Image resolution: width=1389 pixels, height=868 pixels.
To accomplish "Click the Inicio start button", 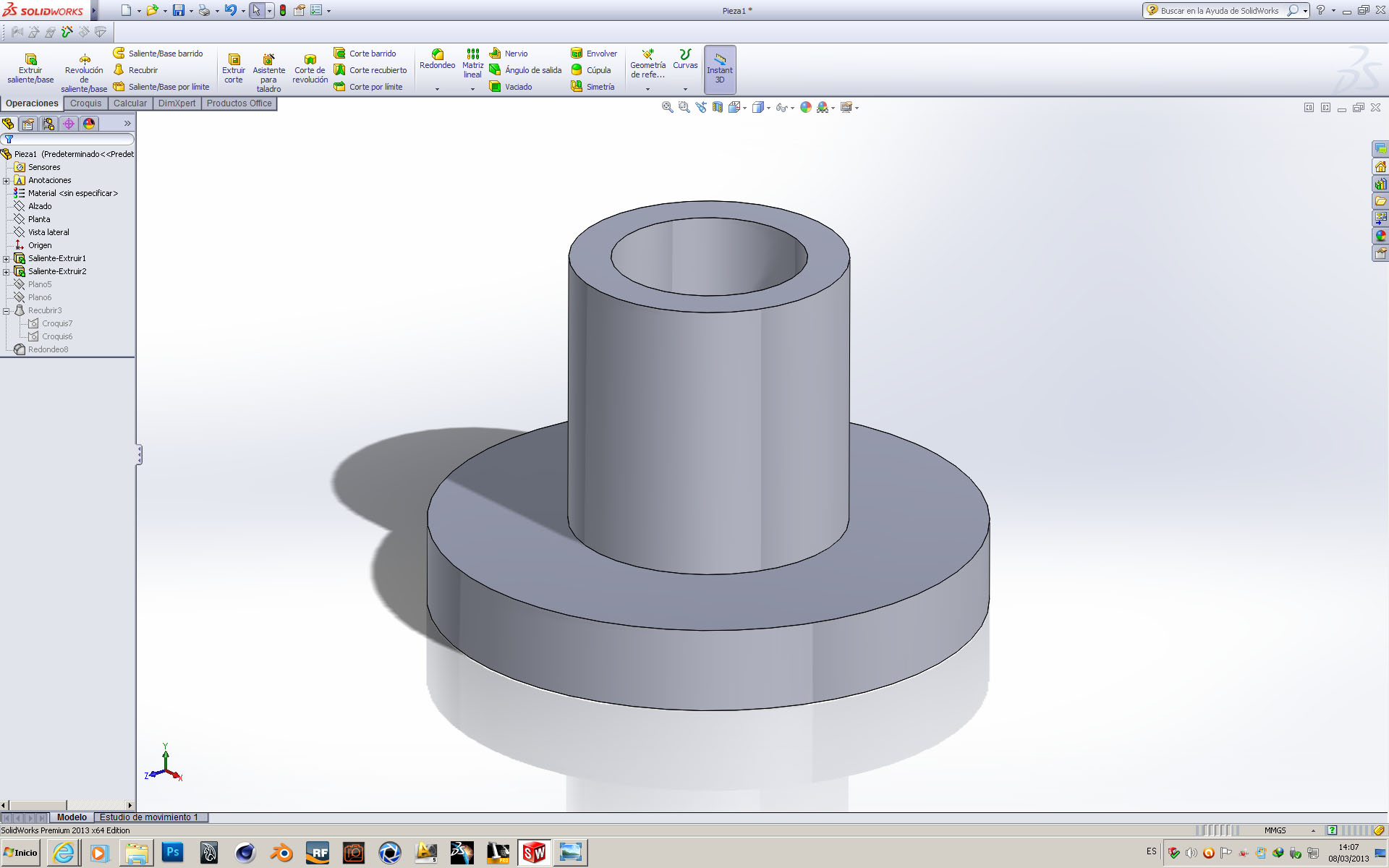I will tap(20, 853).
